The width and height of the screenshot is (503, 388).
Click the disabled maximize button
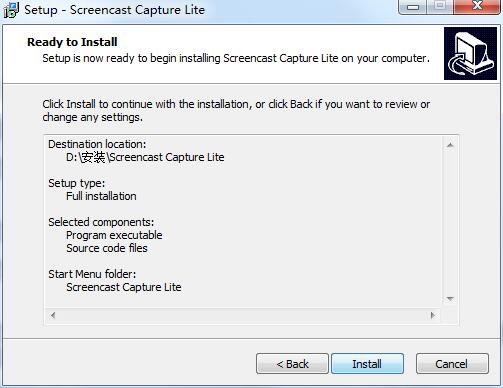440,7
